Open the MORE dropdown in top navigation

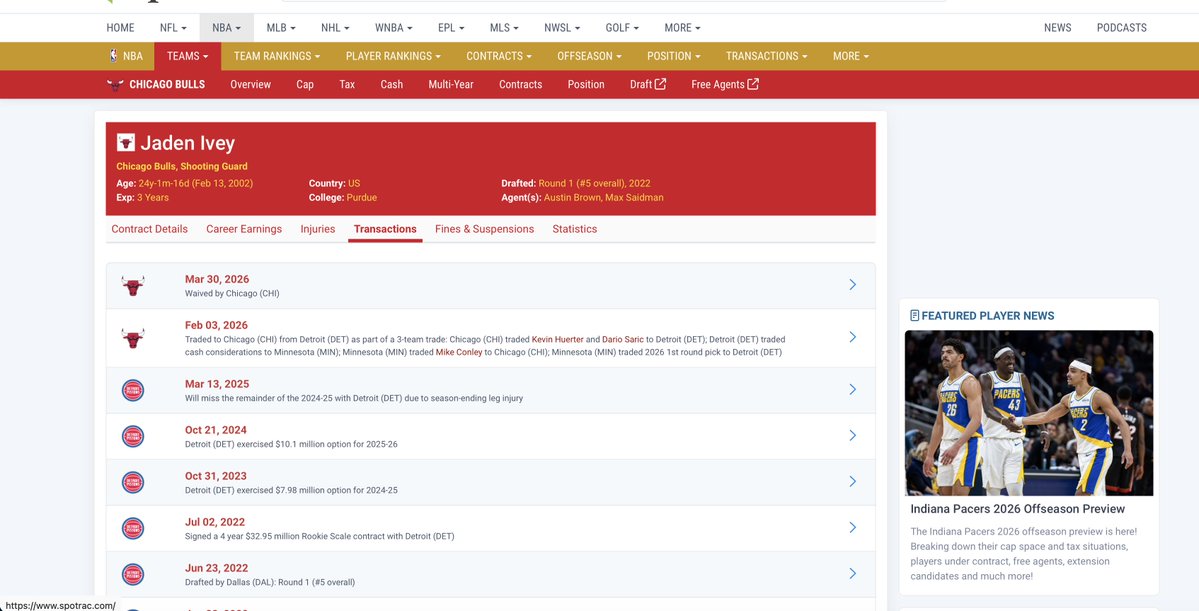[682, 28]
